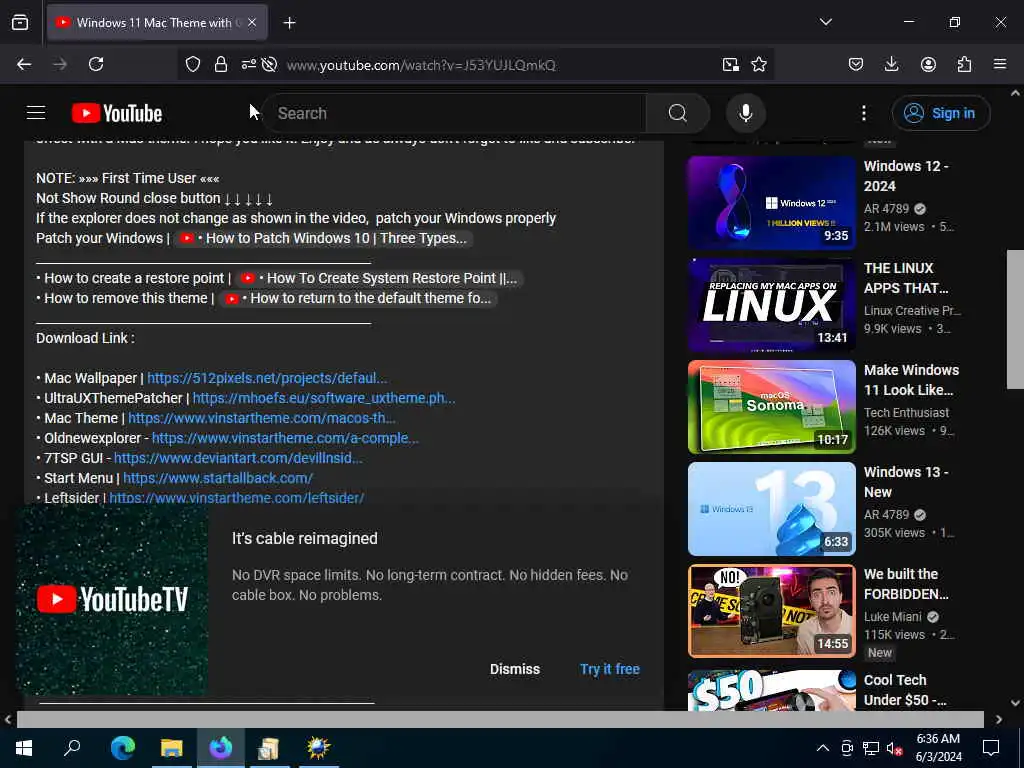Screen dimensions: 1024x768
Task: Bookmark this page with the star
Action: tap(759, 64)
